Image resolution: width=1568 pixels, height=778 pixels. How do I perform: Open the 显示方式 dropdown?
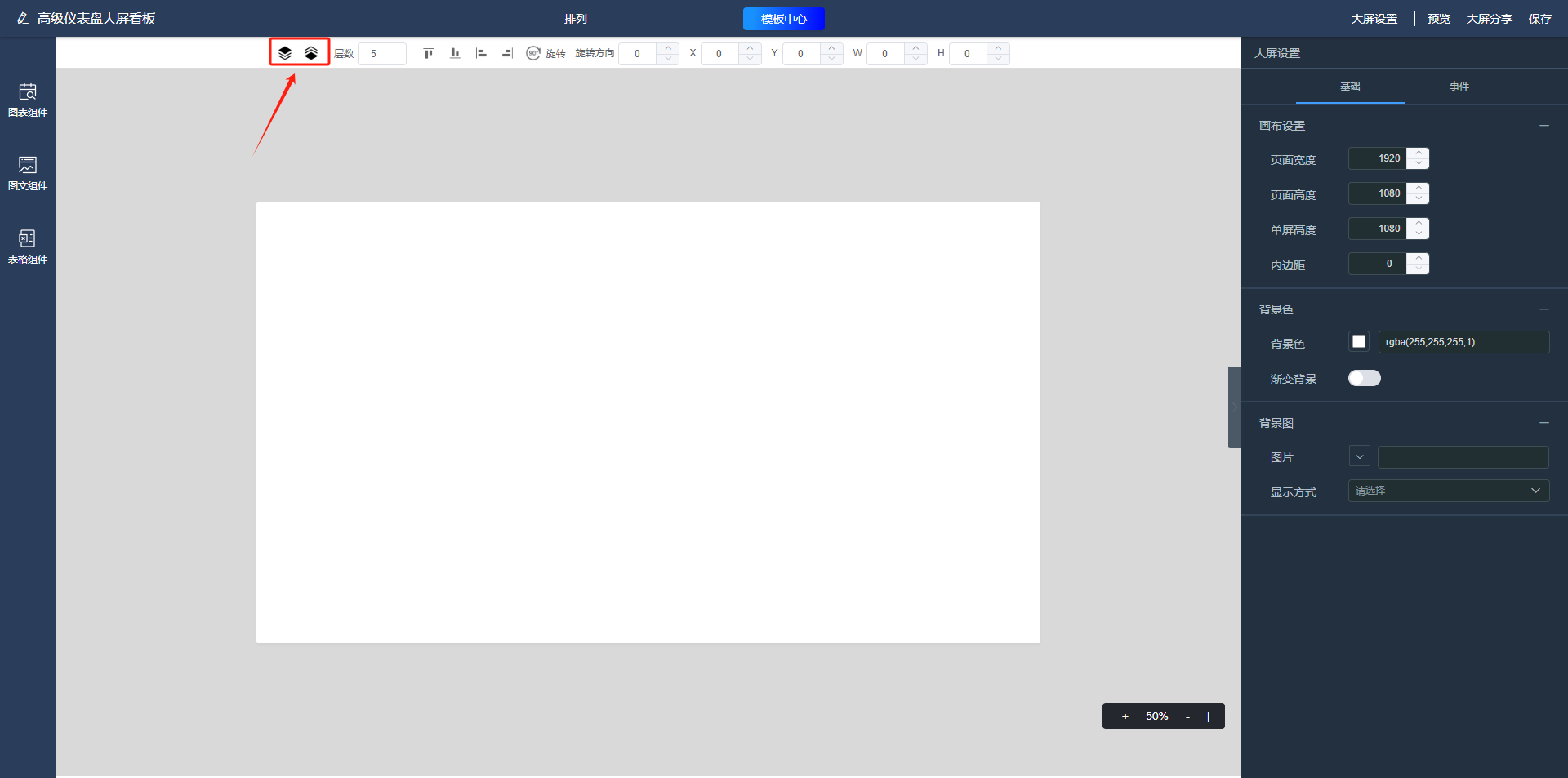point(1449,491)
